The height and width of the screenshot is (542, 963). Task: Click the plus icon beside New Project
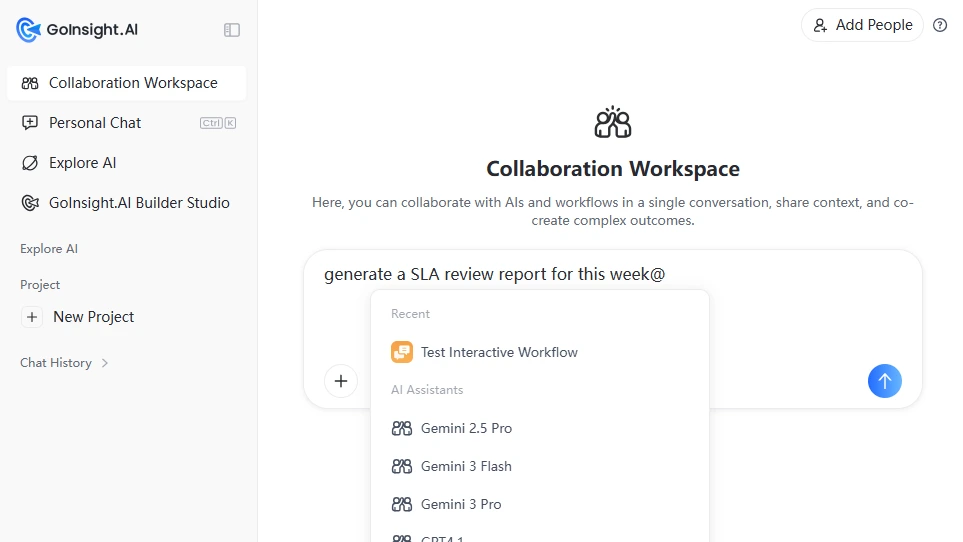[32, 317]
